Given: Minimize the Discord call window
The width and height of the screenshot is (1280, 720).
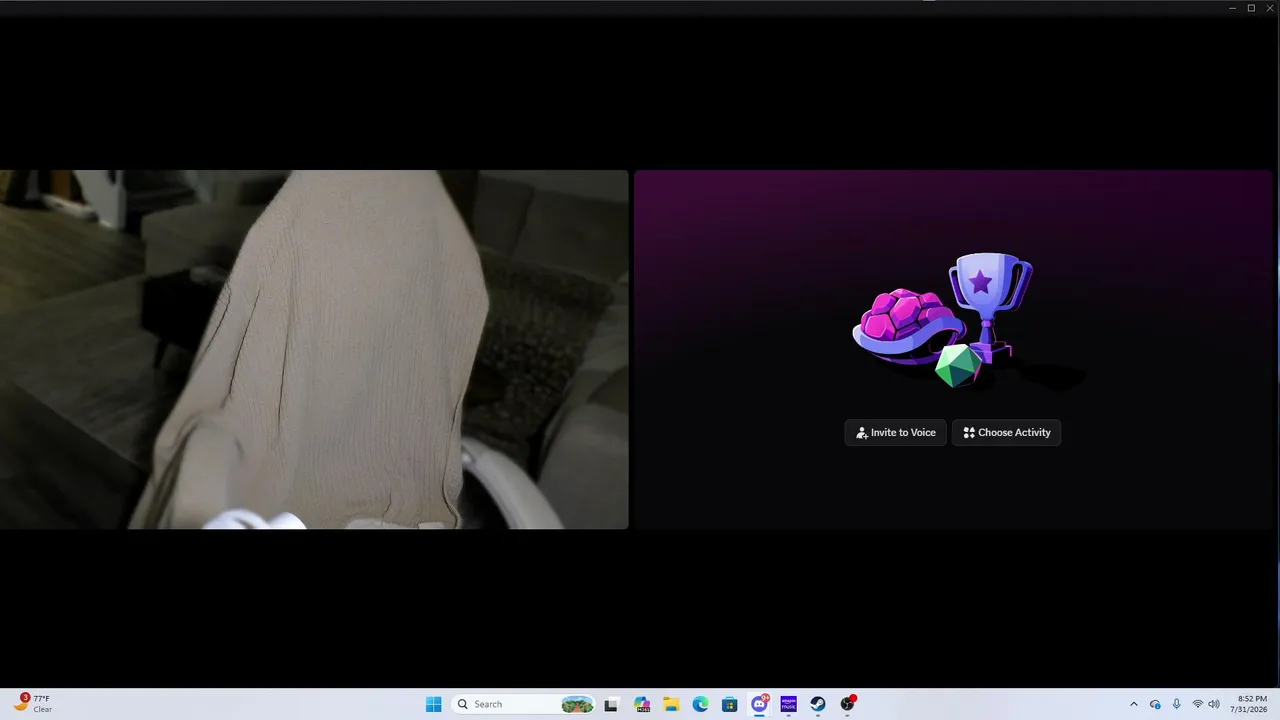Looking at the screenshot, I should click(x=1233, y=8).
